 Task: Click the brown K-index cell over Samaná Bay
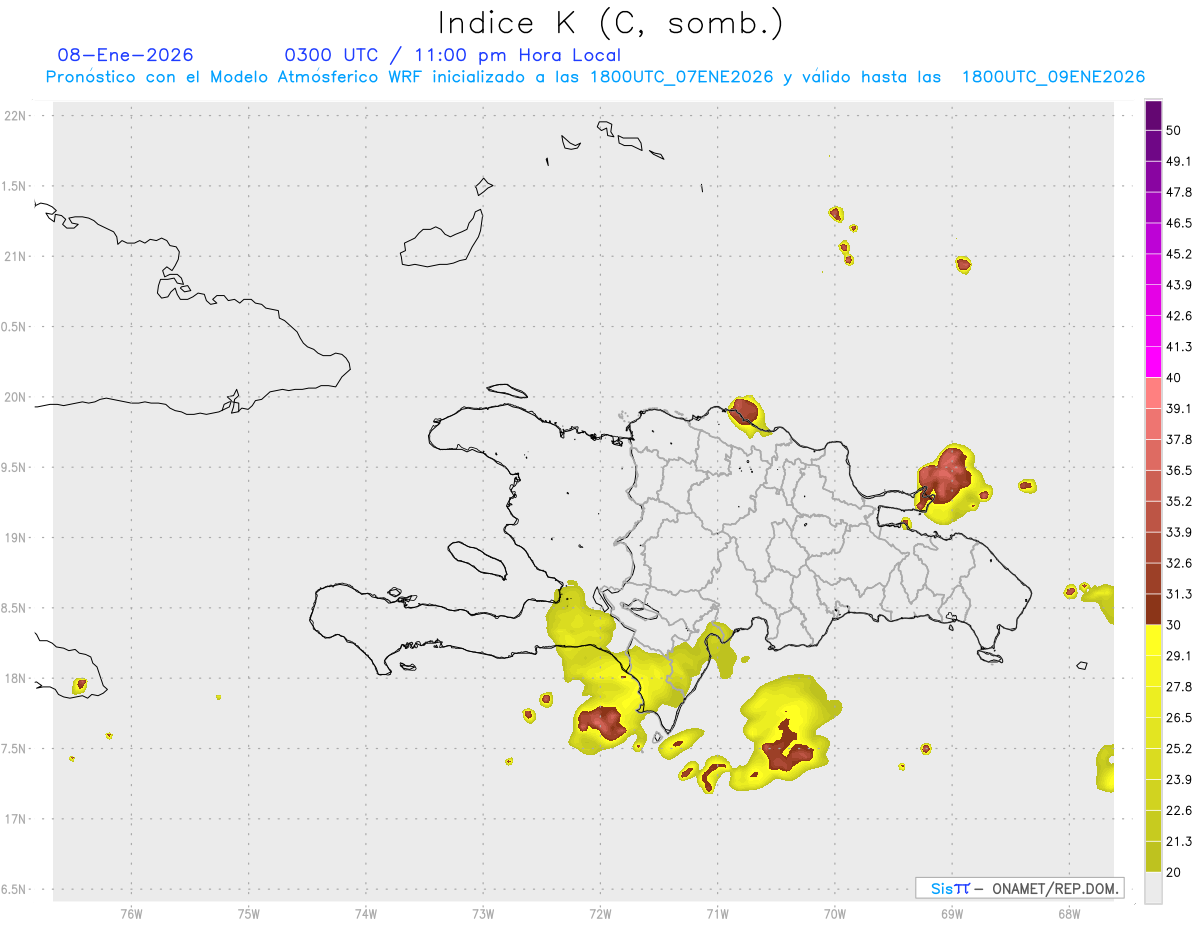pyautogui.click(x=945, y=477)
